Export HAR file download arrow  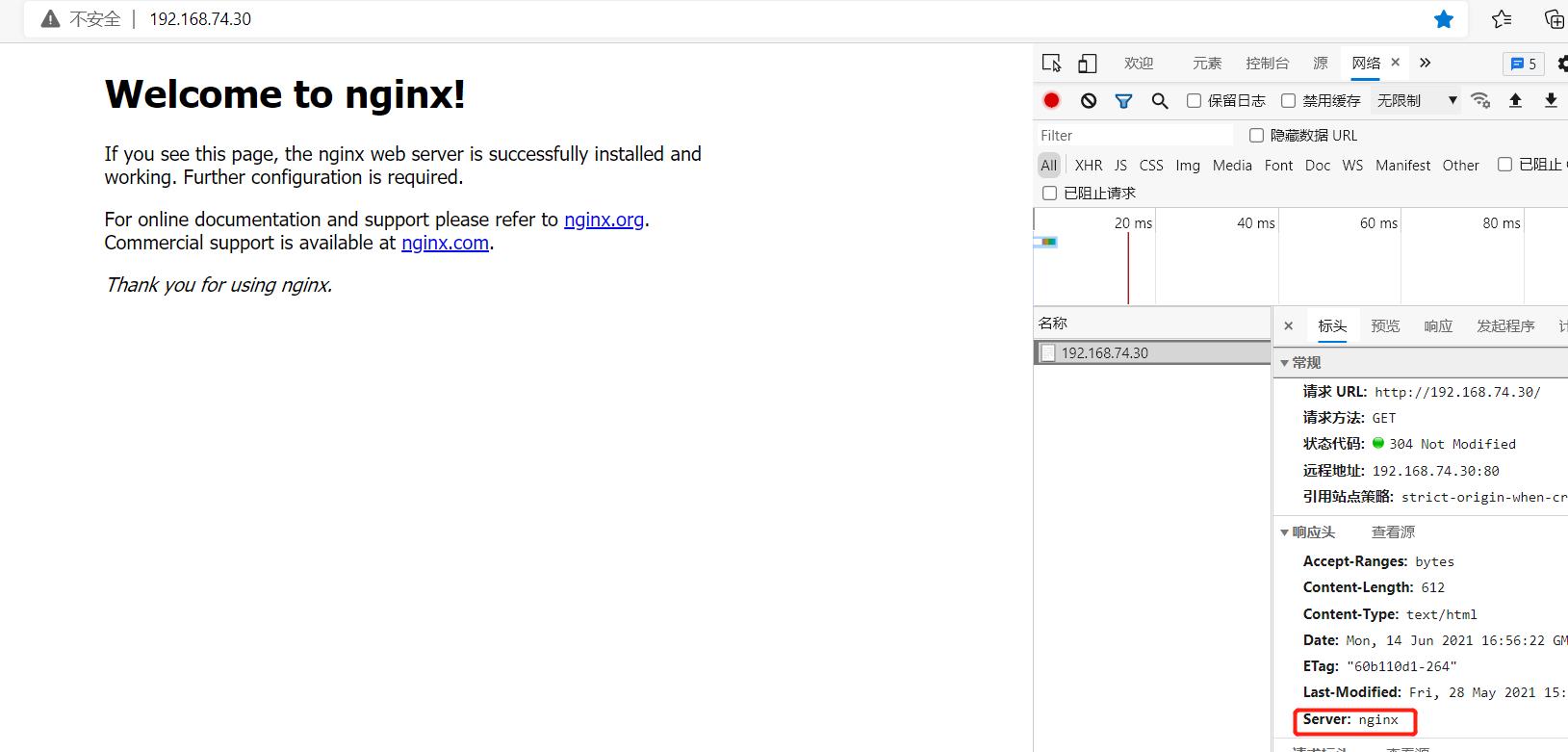coord(1551,100)
